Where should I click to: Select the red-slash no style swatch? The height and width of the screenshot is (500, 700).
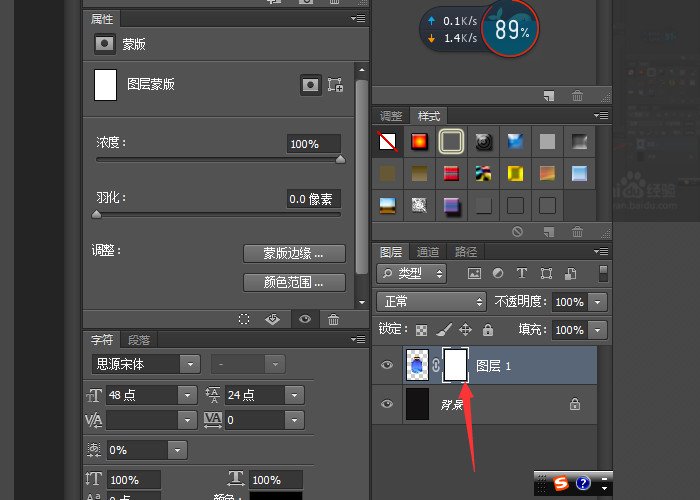[x=387, y=142]
